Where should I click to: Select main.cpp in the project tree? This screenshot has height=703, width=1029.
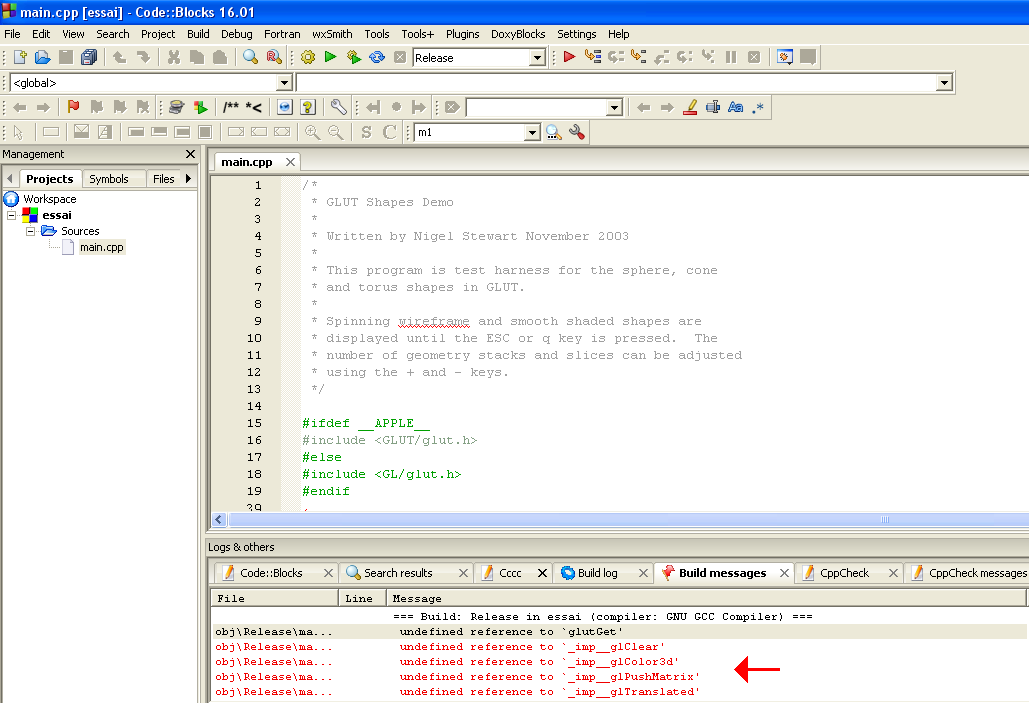pos(102,247)
